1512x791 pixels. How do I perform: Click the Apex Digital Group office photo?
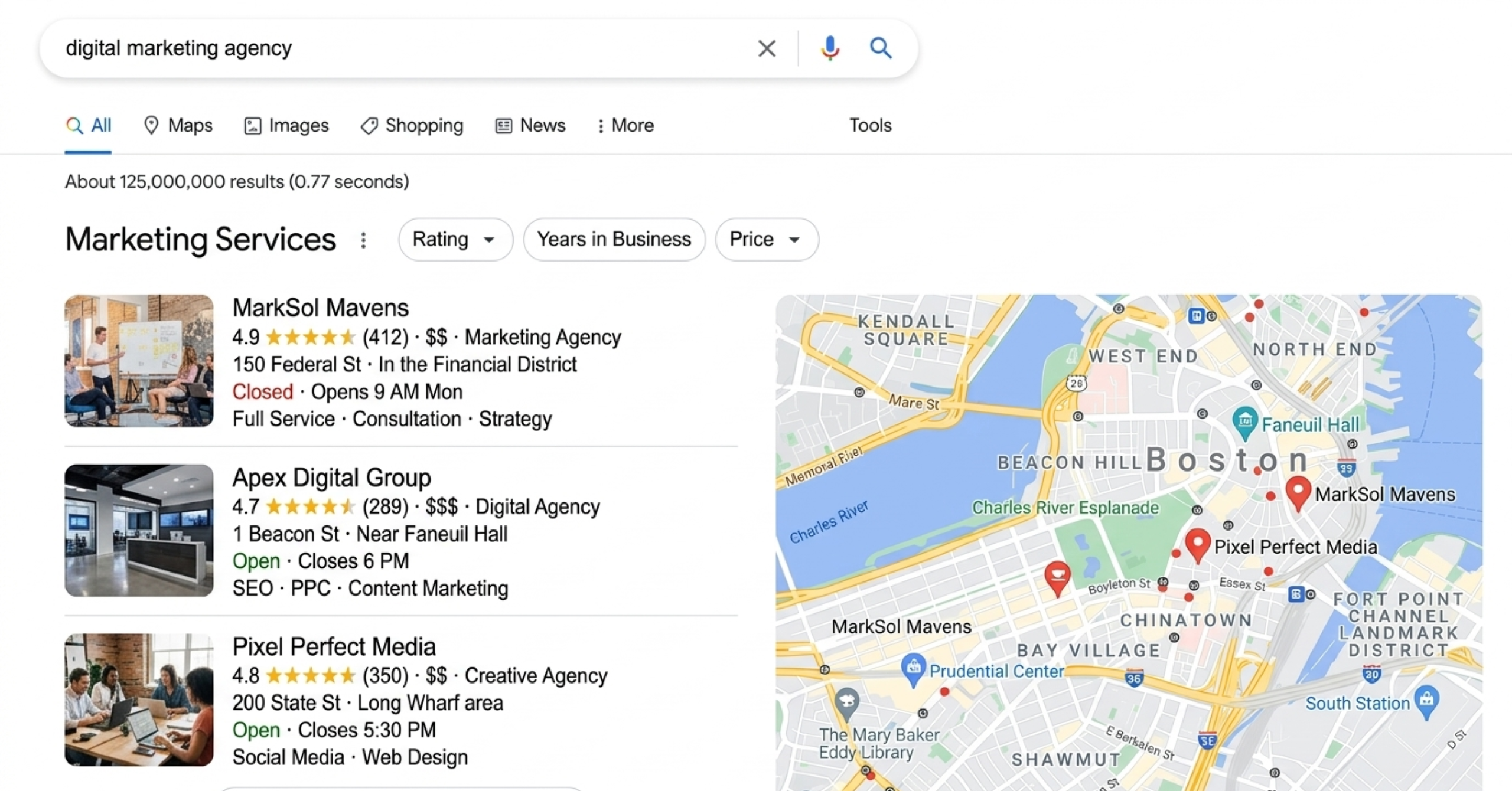(x=139, y=530)
